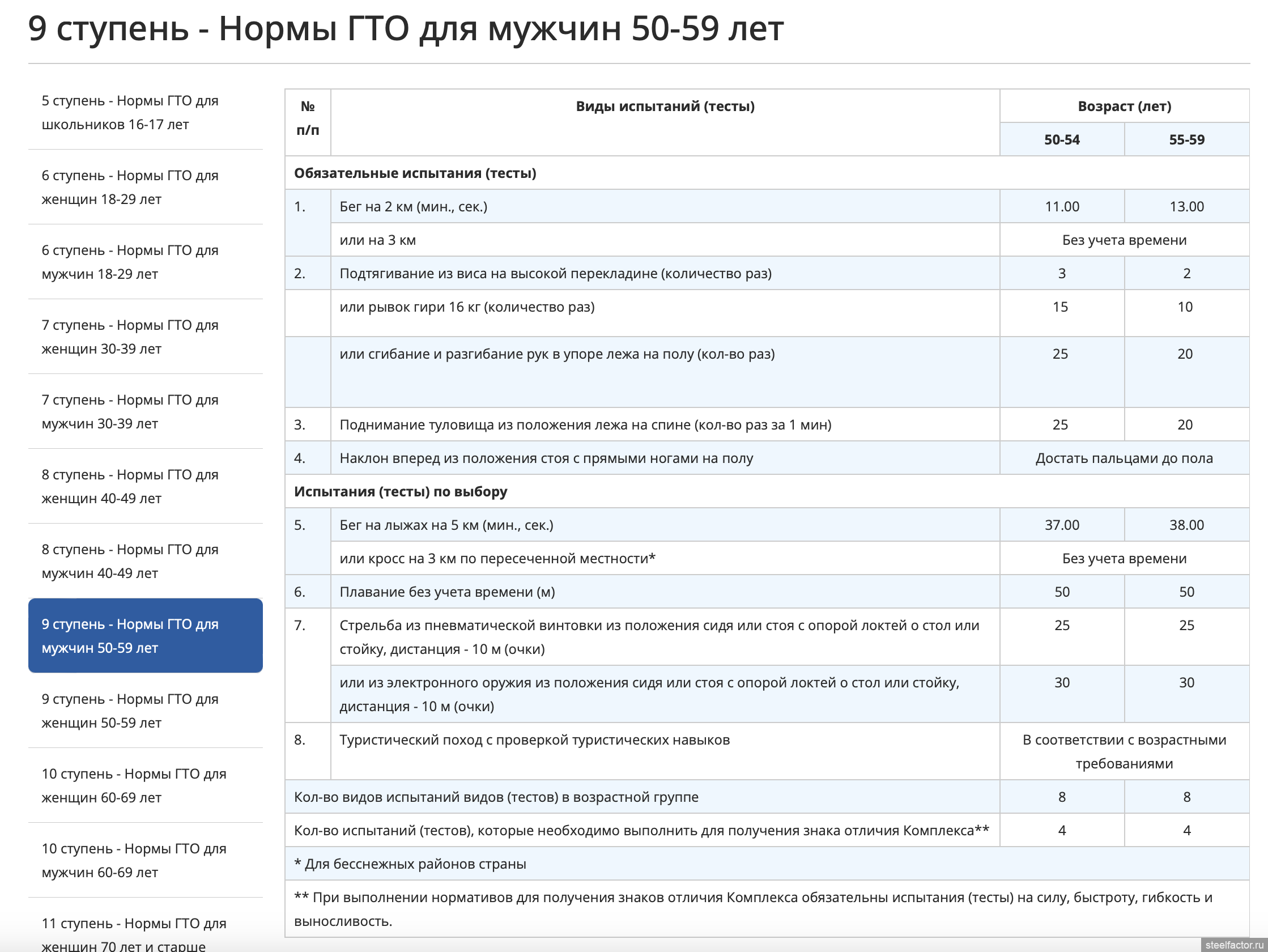The height and width of the screenshot is (952, 1268).
Task: Click Туристический поход row label
Action: (x=534, y=740)
